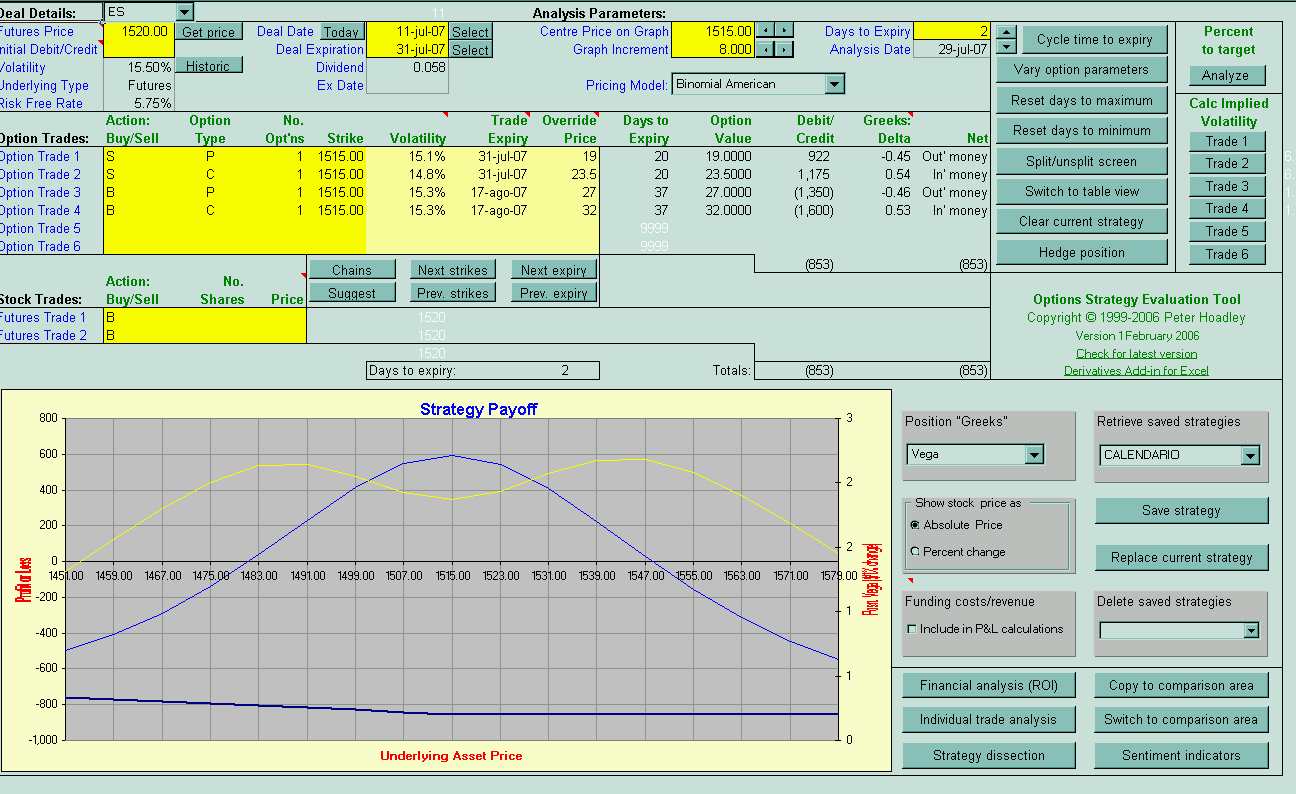Increase Centre Price on Graph with right arrow
The width and height of the screenshot is (1296, 794).
click(785, 31)
